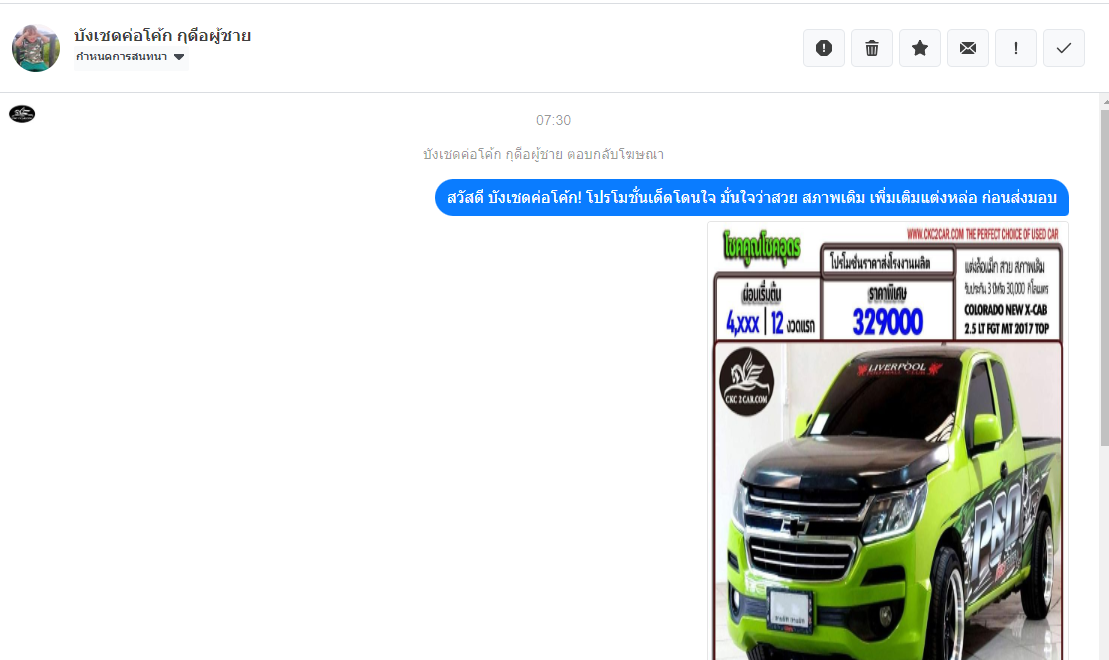Mark conversation done with the checkmark icon
The width and height of the screenshot is (1109, 660).
1064,48
